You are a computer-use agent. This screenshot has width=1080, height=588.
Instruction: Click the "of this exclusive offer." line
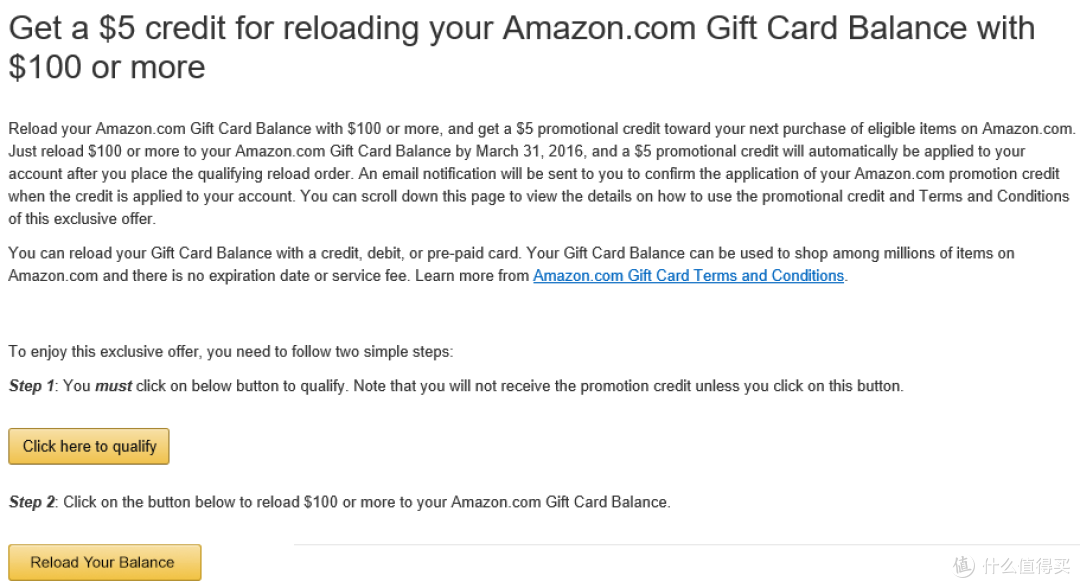82,219
